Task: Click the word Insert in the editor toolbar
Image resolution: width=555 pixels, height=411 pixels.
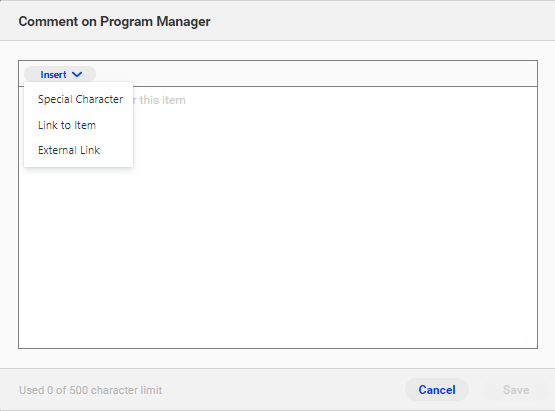Action: pyautogui.click(x=53, y=75)
